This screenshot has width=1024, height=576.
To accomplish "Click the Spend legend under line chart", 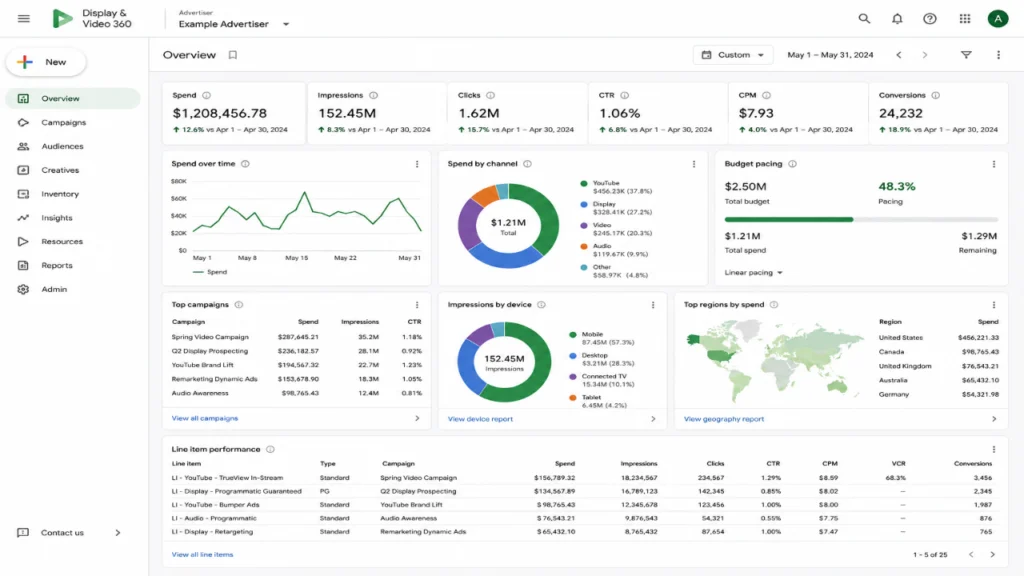I will coord(210,272).
